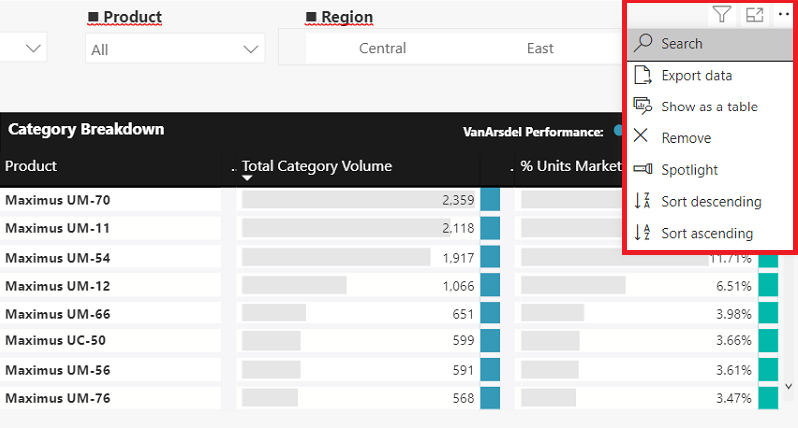
Task: Click the Spotlight icon in menu
Action: click(x=642, y=169)
